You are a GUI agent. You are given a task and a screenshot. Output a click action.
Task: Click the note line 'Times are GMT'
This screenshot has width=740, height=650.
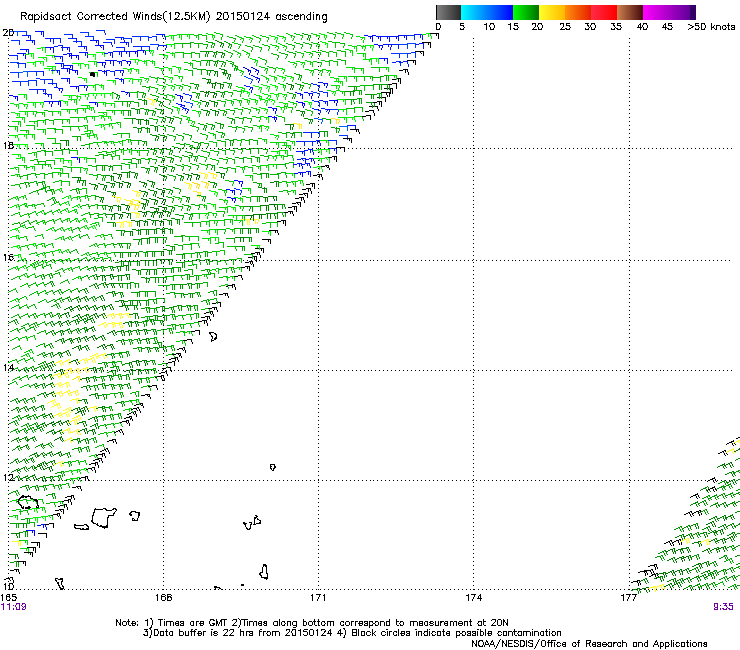click(193, 623)
